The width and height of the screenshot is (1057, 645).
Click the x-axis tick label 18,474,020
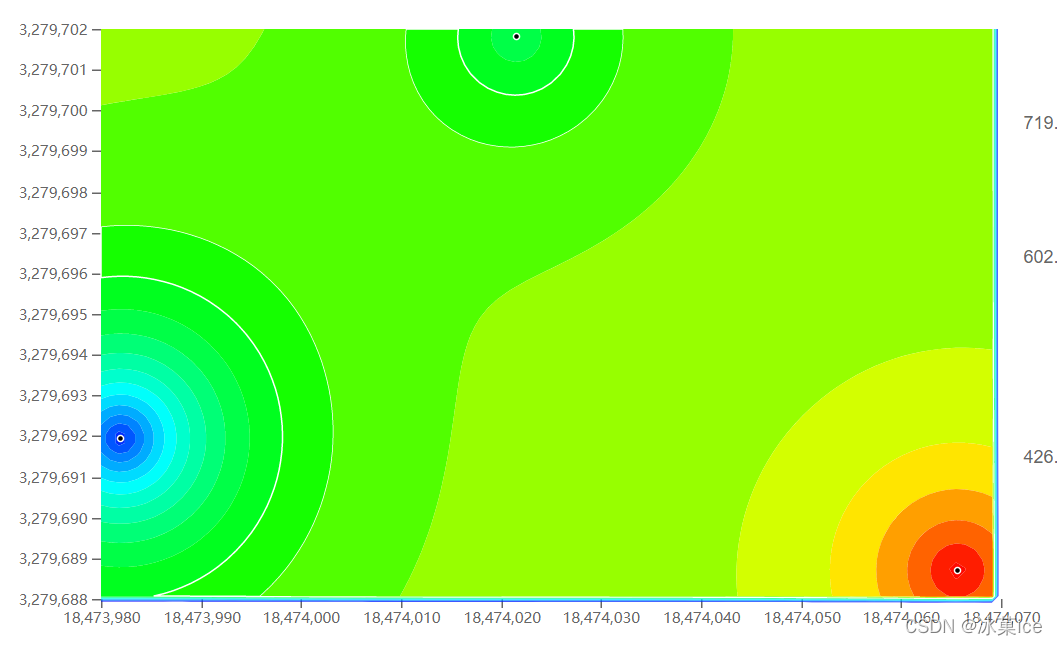(505, 618)
